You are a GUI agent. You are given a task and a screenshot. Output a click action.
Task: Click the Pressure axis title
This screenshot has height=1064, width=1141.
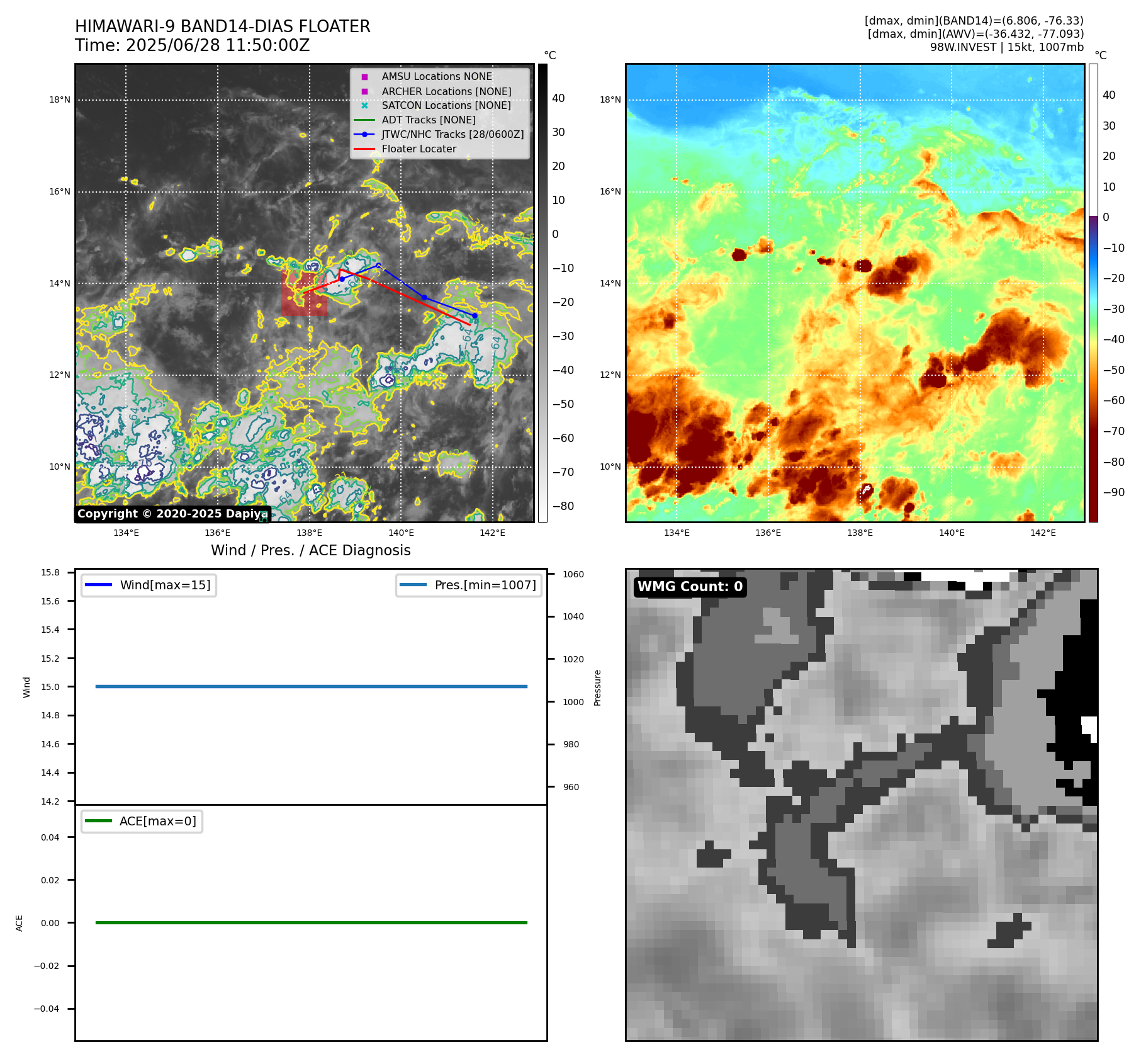[598, 688]
